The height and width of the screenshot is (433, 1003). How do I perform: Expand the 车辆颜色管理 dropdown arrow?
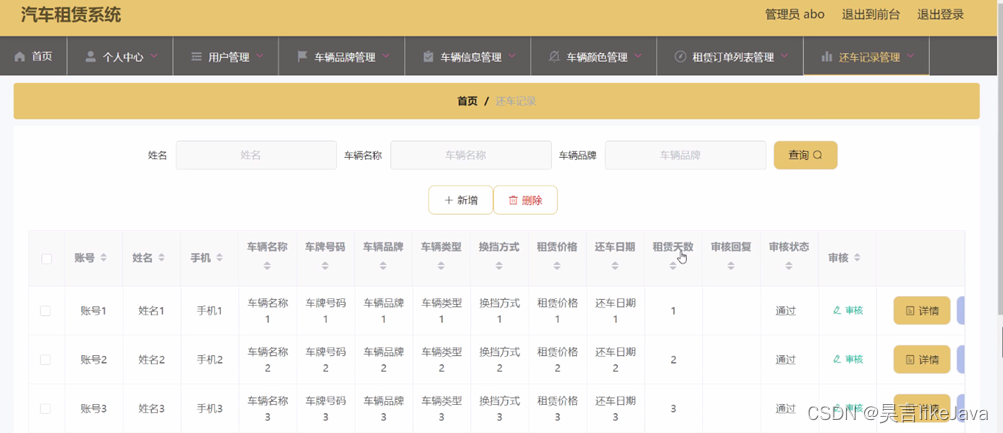pos(638,56)
